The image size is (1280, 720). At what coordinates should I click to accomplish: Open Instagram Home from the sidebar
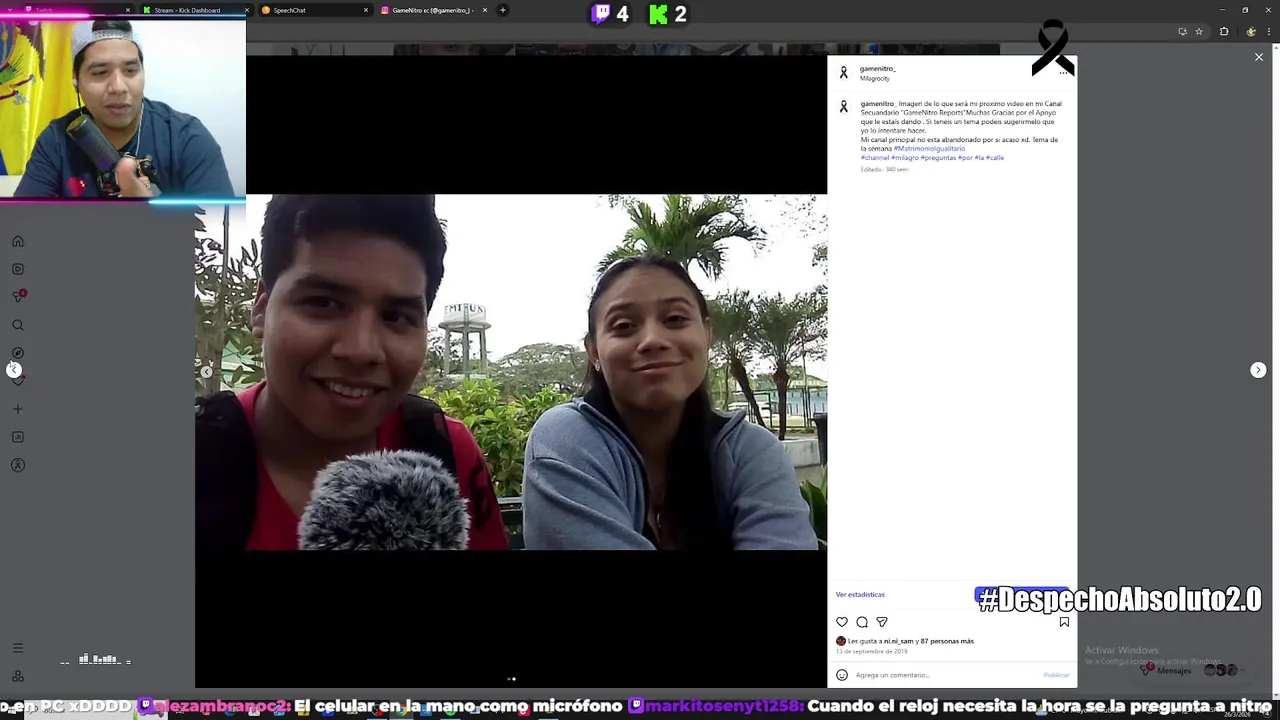click(x=18, y=241)
